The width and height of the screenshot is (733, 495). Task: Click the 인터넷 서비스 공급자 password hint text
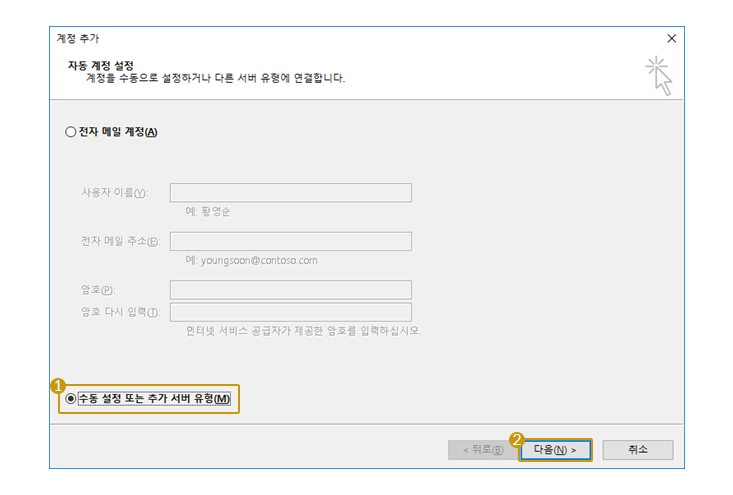tap(303, 330)
